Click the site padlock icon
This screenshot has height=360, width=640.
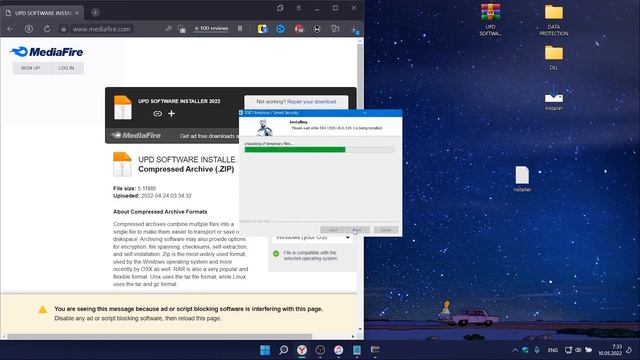click(x=63, y=29)
